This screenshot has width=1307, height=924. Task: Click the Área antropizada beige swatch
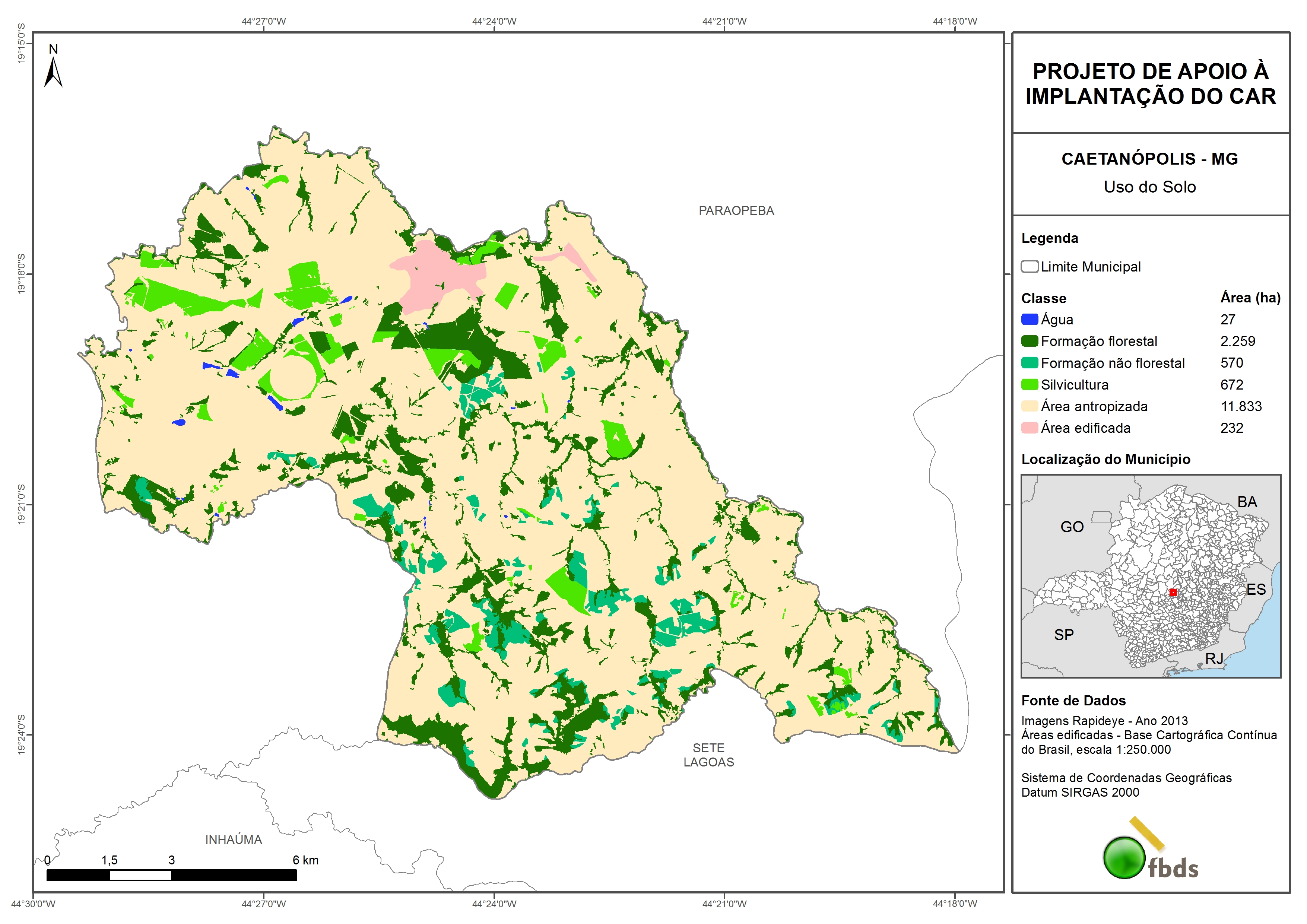pyautogui.click(x=1029, y=406)
